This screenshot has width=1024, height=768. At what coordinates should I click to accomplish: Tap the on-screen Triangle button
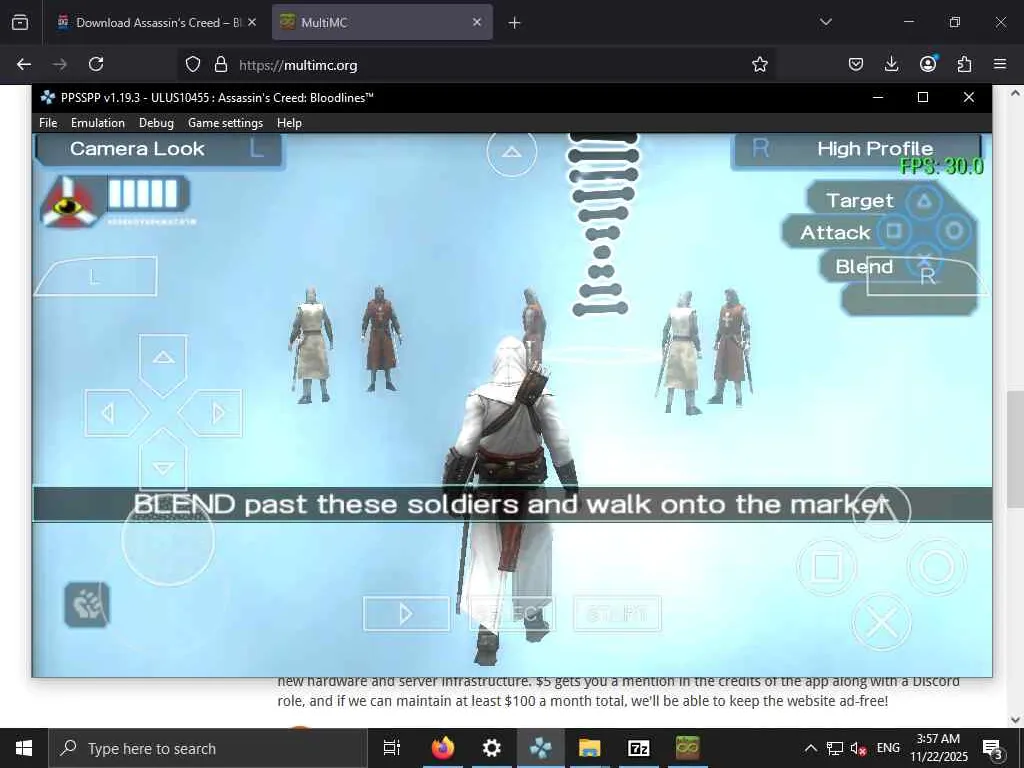(882, 511)
